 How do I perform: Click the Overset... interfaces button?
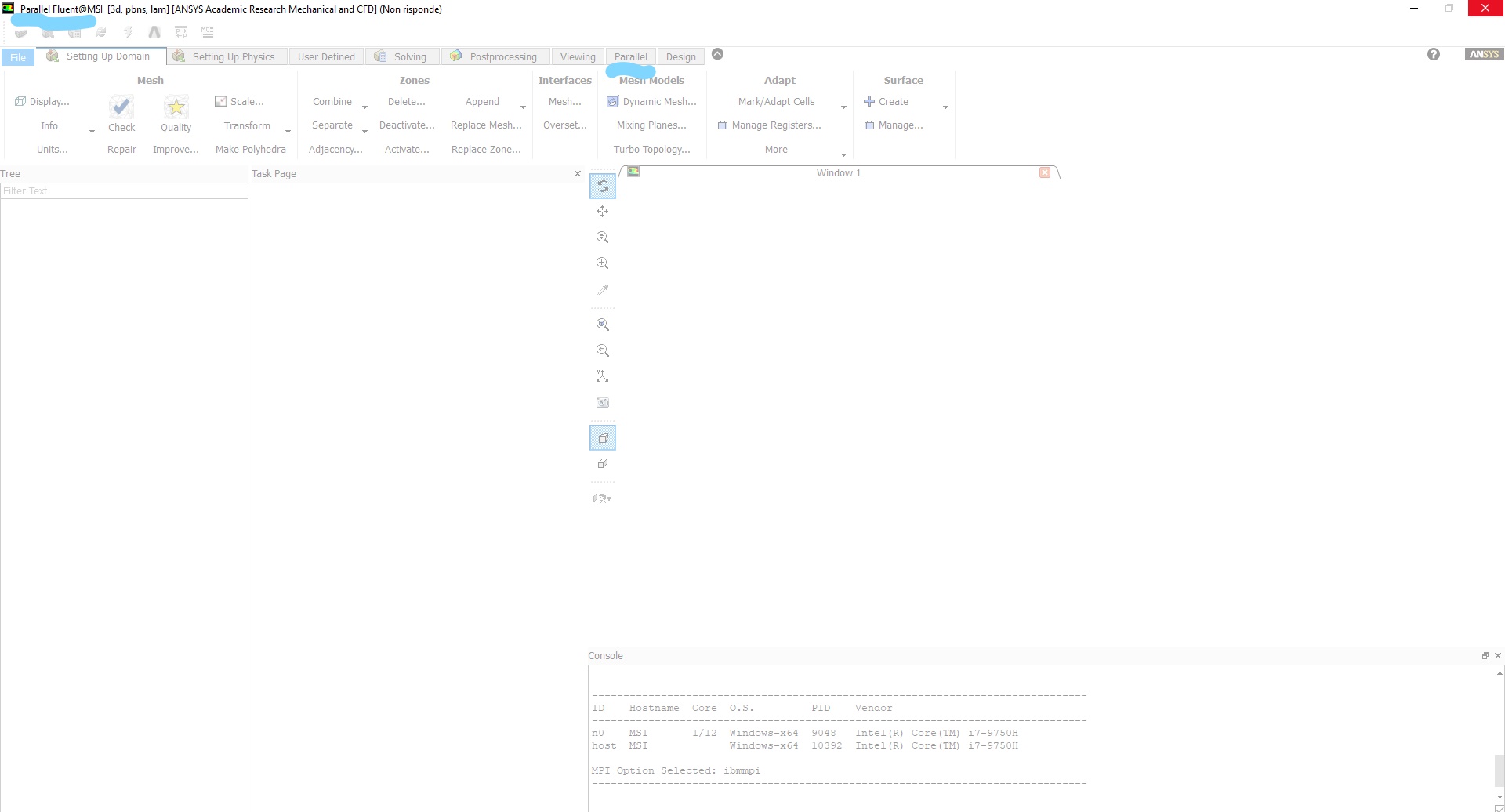(x=565, y=125)
